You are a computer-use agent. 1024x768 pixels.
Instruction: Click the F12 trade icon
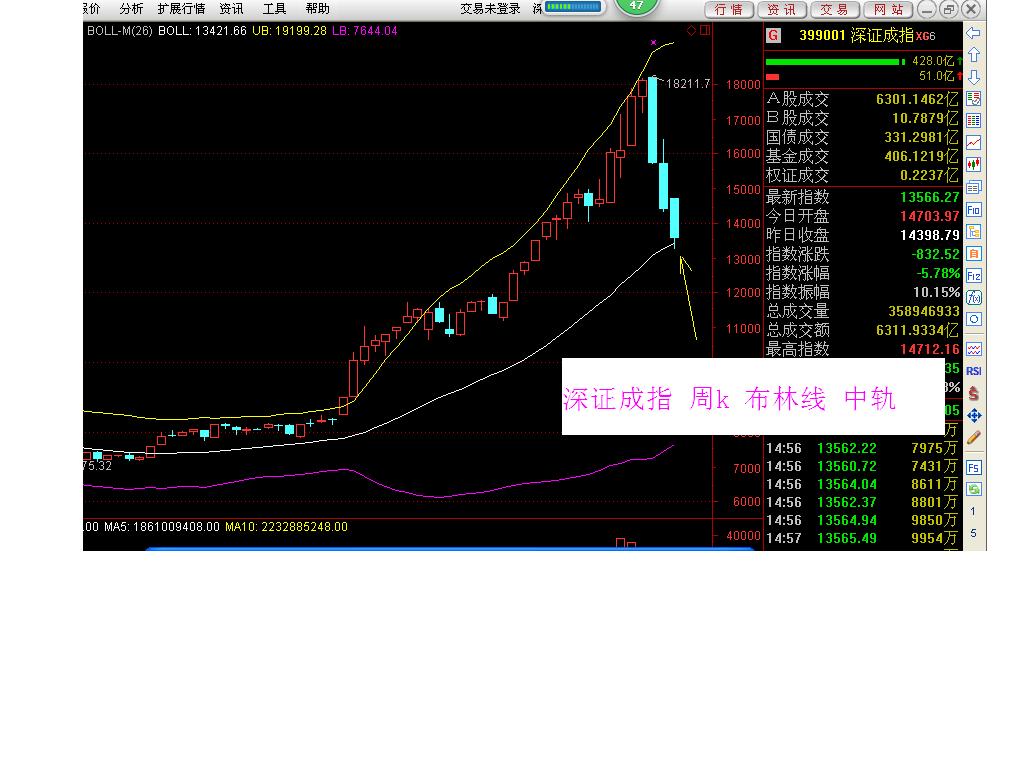tap(973, 276)
